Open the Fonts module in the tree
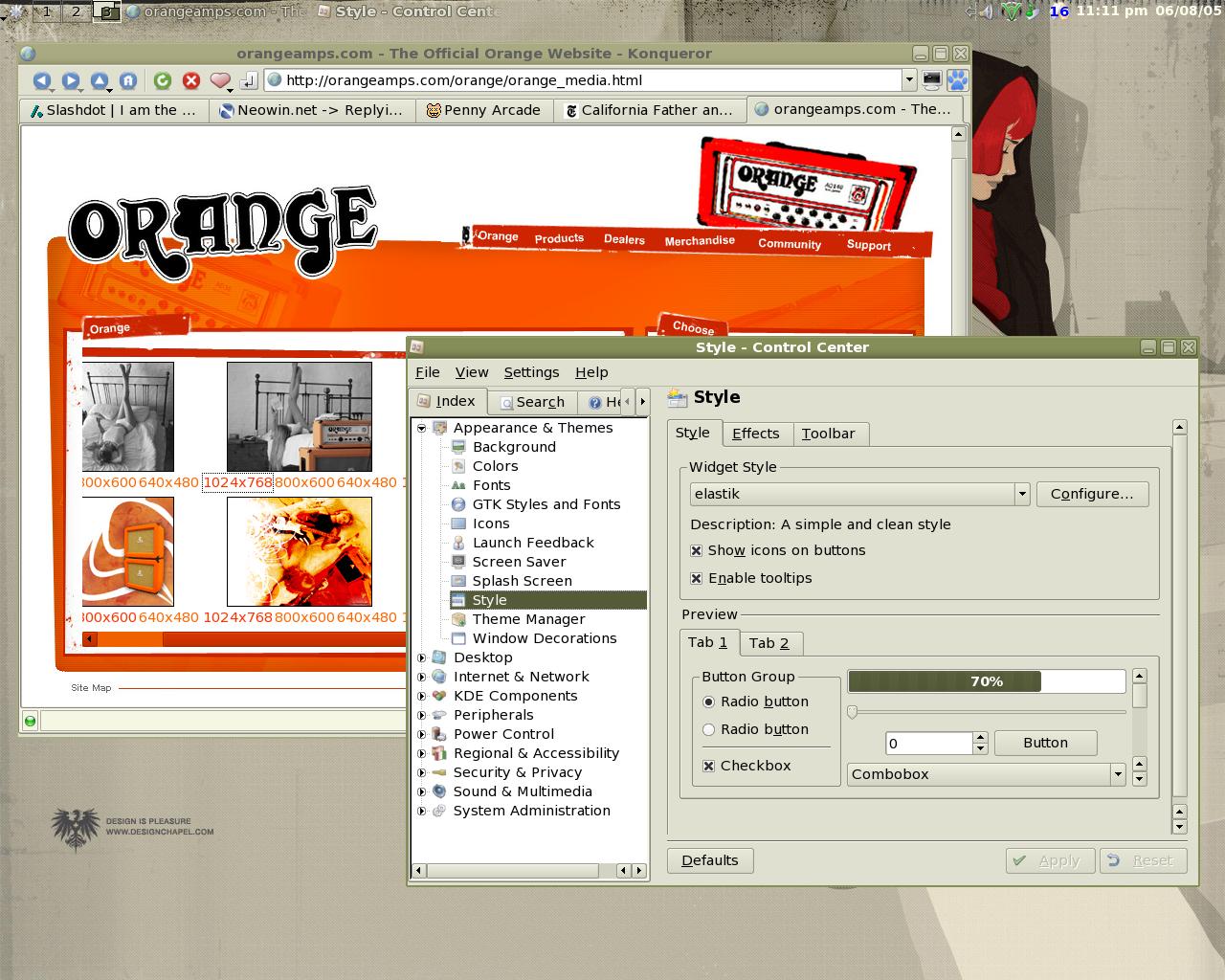 point(491,485)
